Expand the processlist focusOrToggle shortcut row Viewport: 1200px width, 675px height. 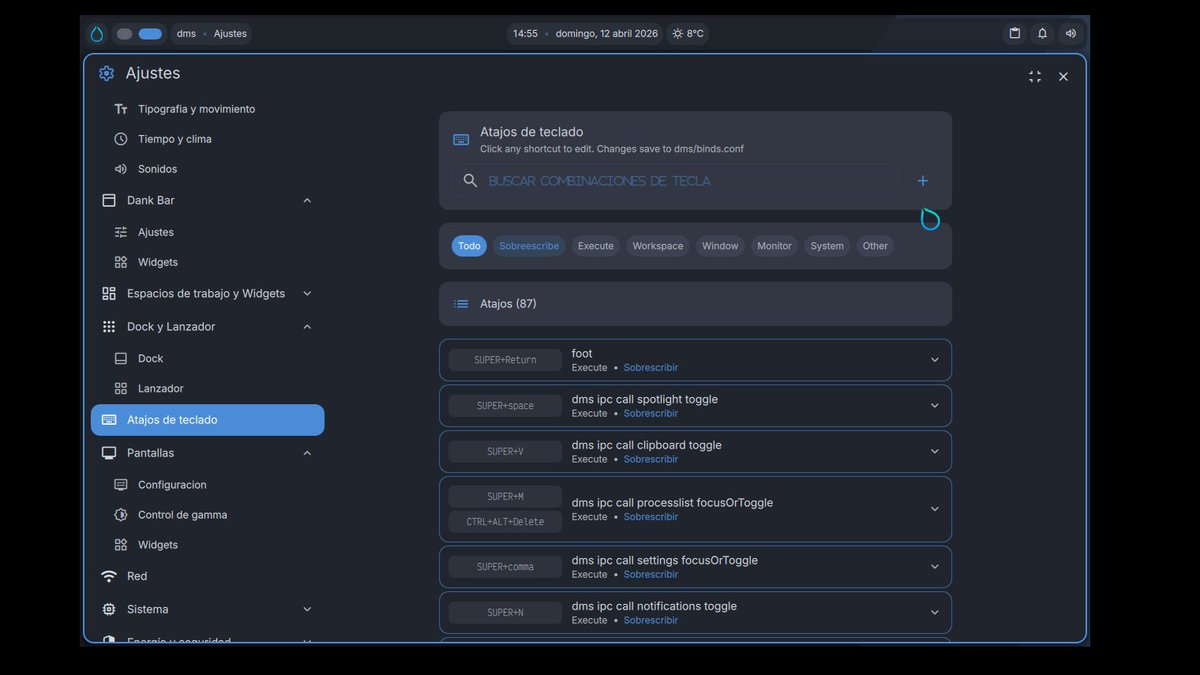pos(935,509)
